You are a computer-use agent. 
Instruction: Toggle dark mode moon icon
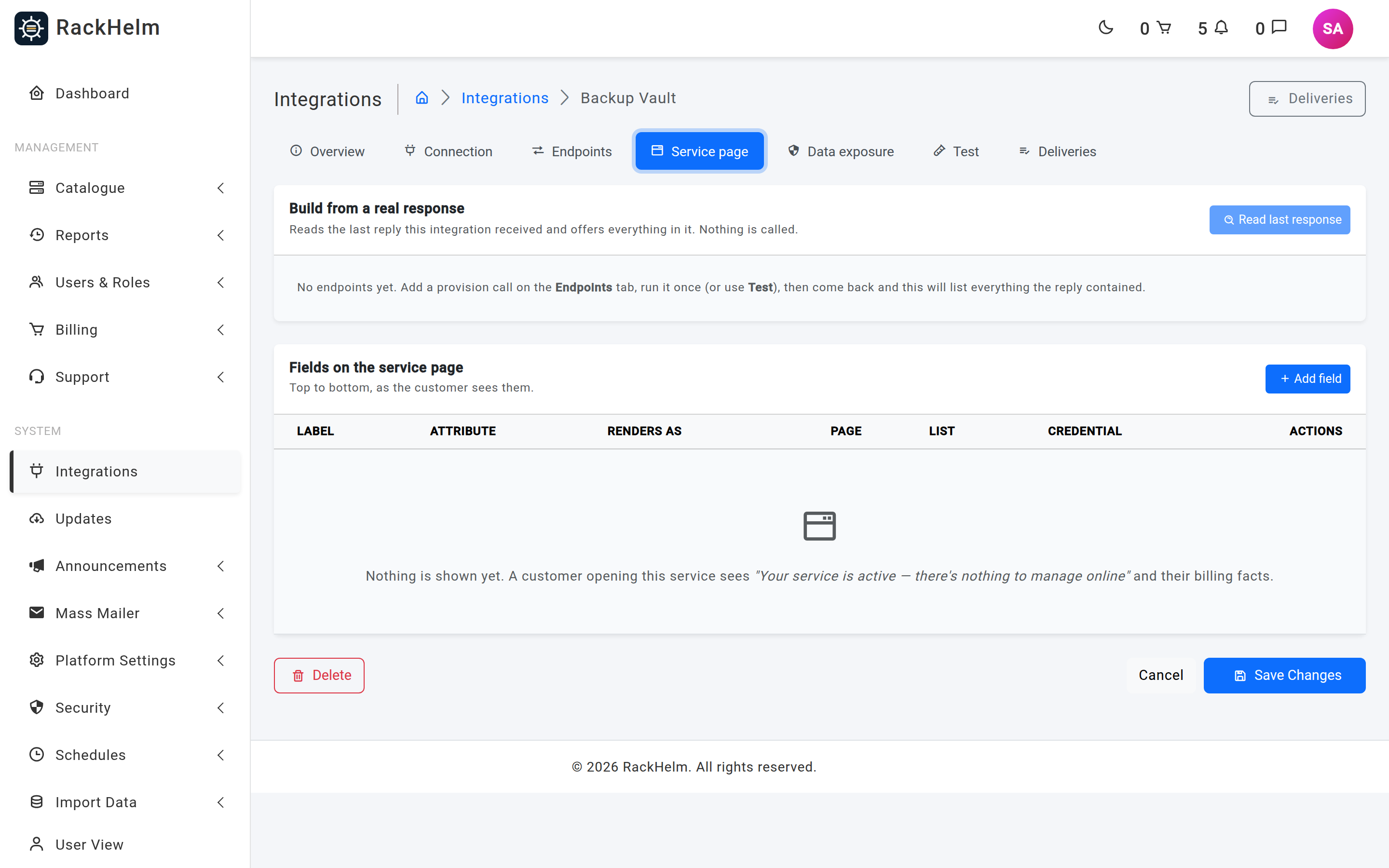1105,27
